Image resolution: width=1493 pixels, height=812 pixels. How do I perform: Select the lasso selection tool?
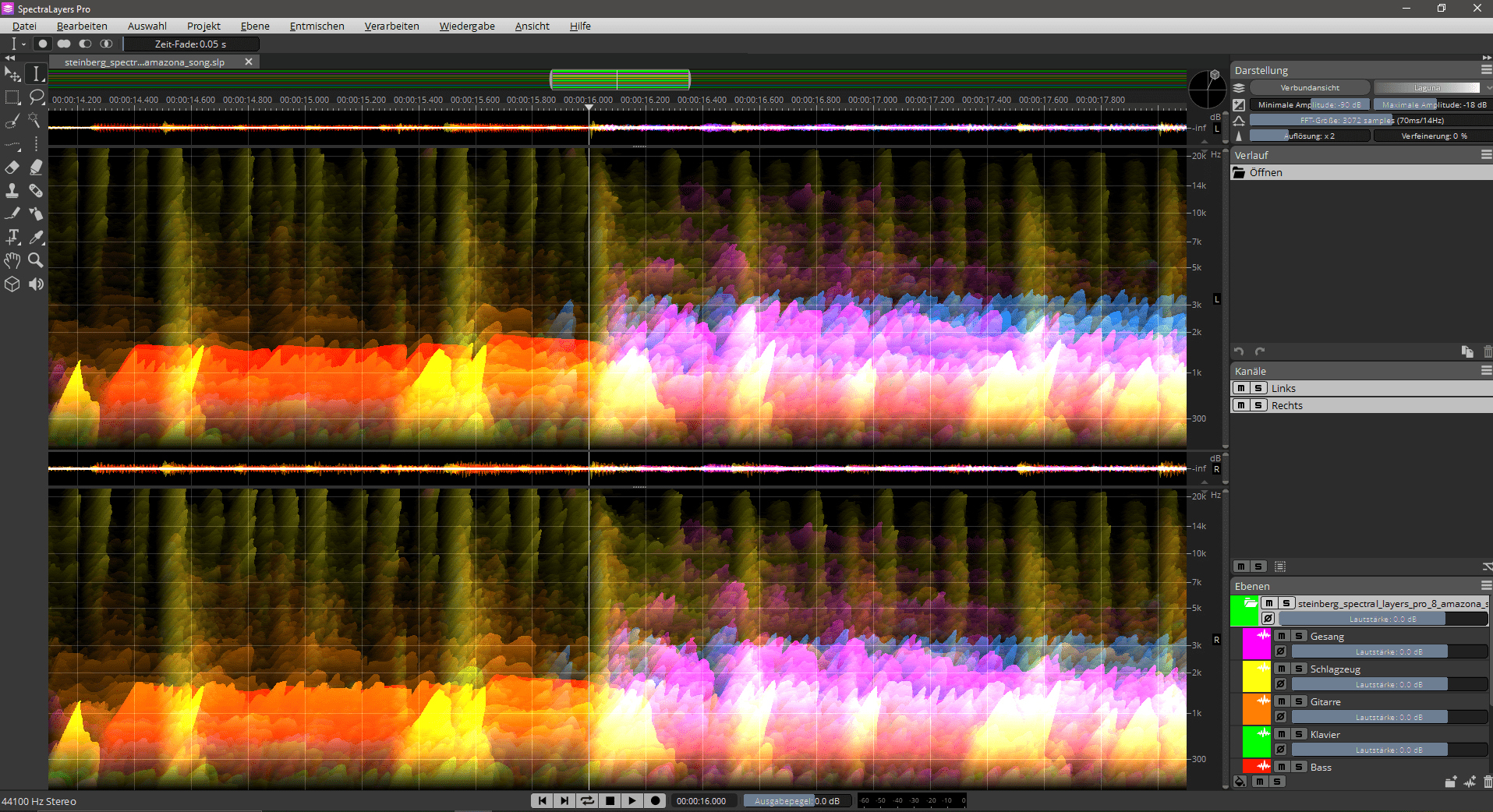pos(36,97)
